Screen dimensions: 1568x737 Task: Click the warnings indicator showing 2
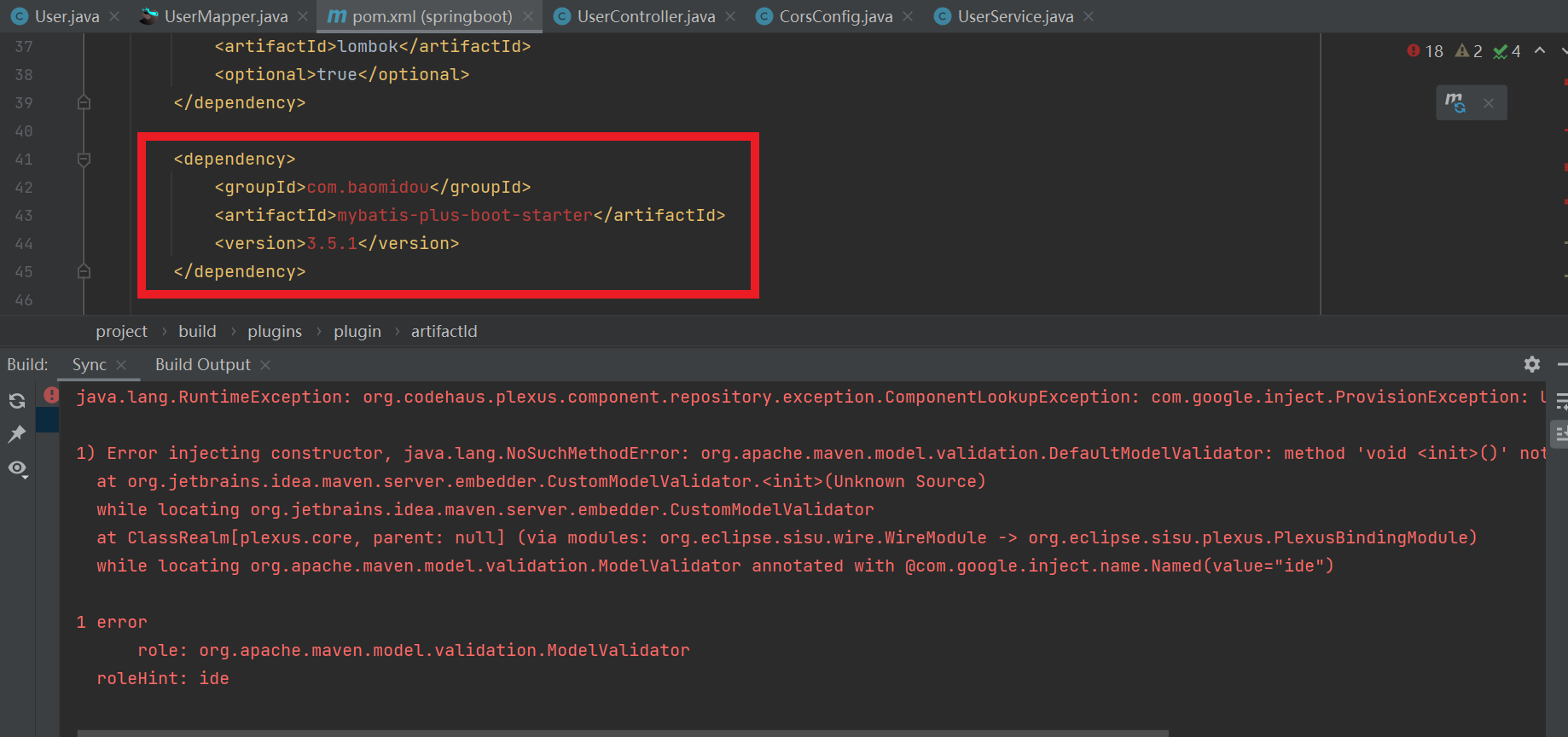1469,51
